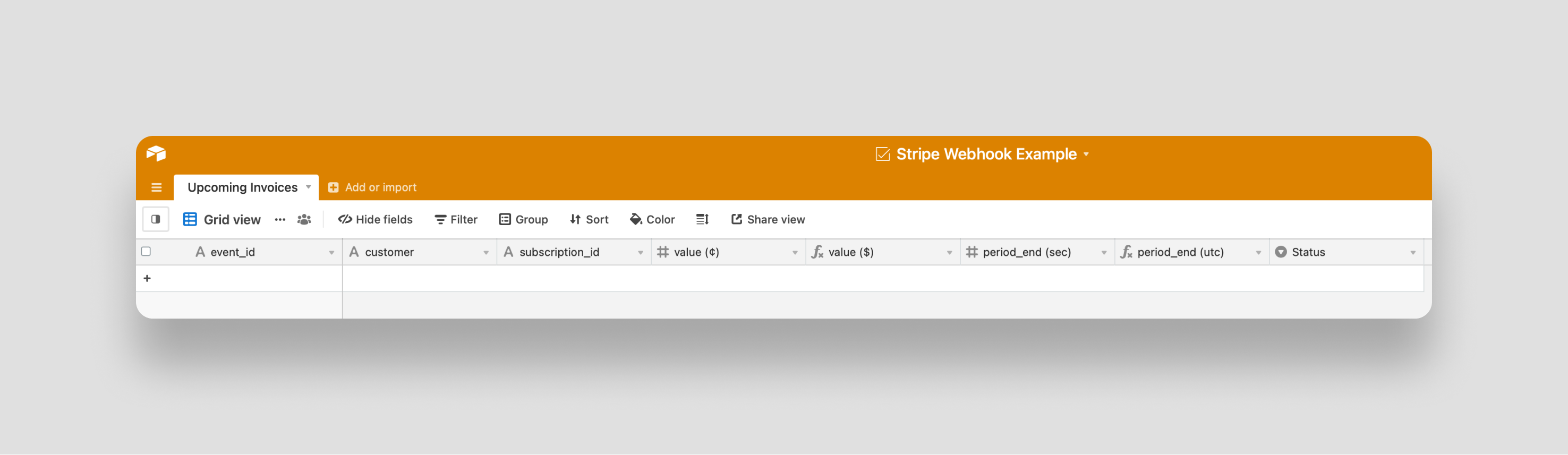Click the Sort toolbar icon
Screen dimensions: 1568x455
pos(575,219)
